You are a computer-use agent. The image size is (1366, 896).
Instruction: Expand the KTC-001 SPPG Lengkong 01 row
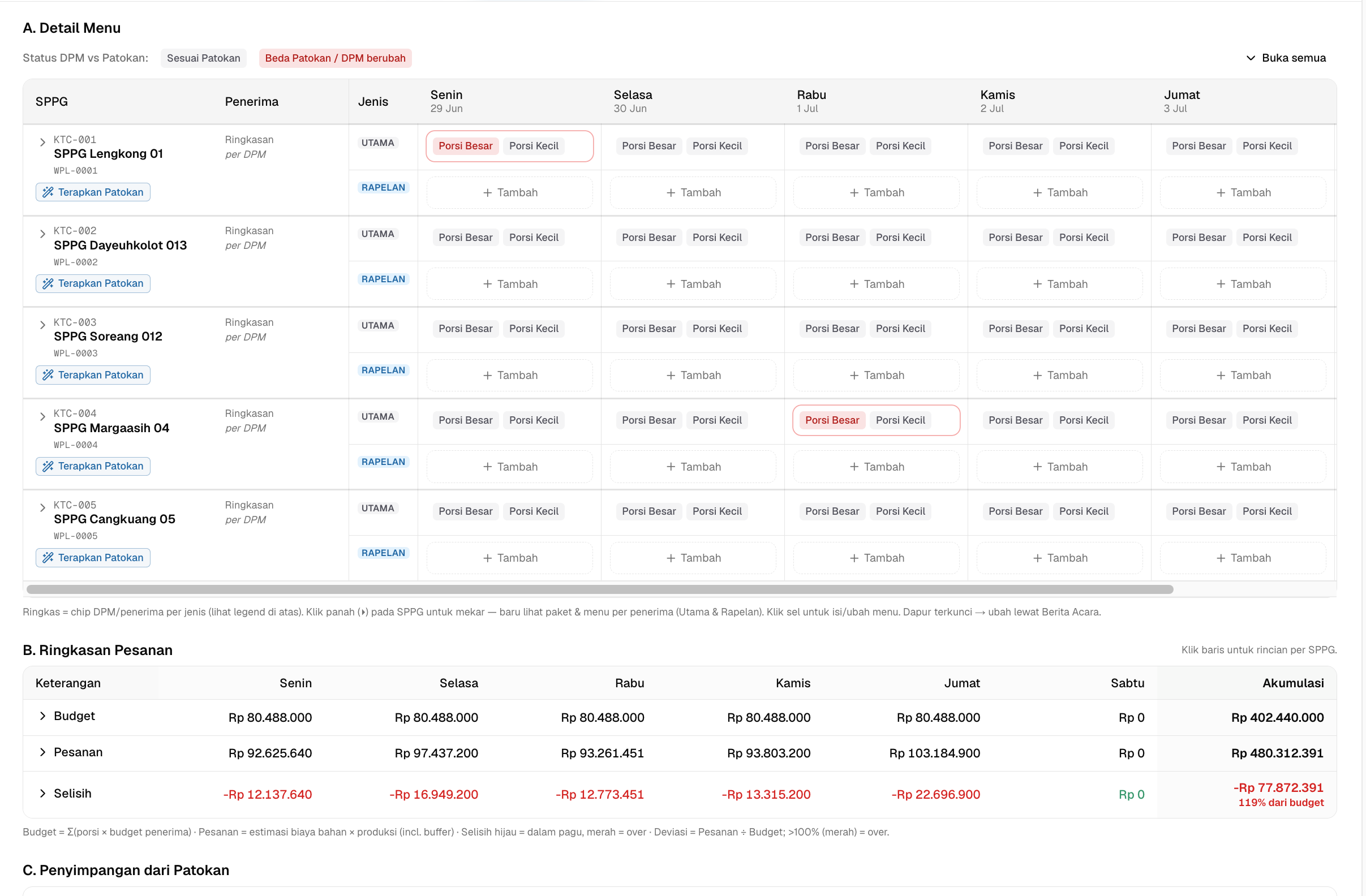click(42, 142)
